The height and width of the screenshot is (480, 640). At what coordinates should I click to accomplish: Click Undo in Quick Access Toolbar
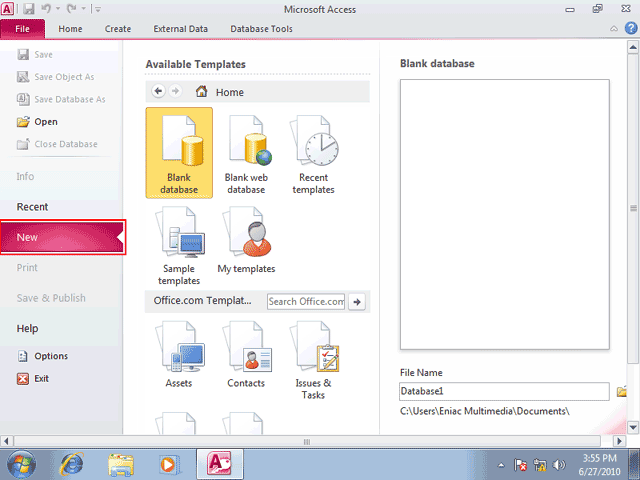coord(46,8)
